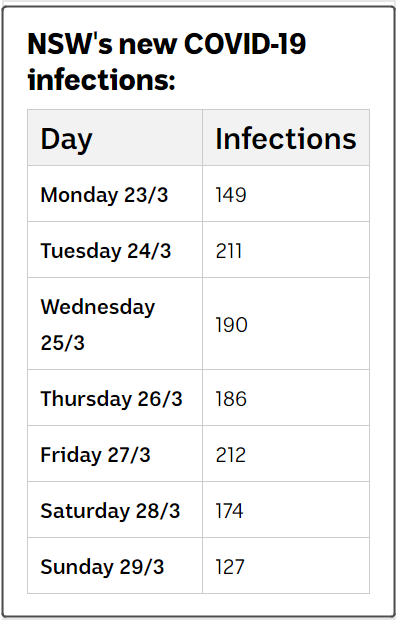Select the Wednesday 25/3 cell
The height and width of the screenshot is (620, 398).
tap(115, 323)
